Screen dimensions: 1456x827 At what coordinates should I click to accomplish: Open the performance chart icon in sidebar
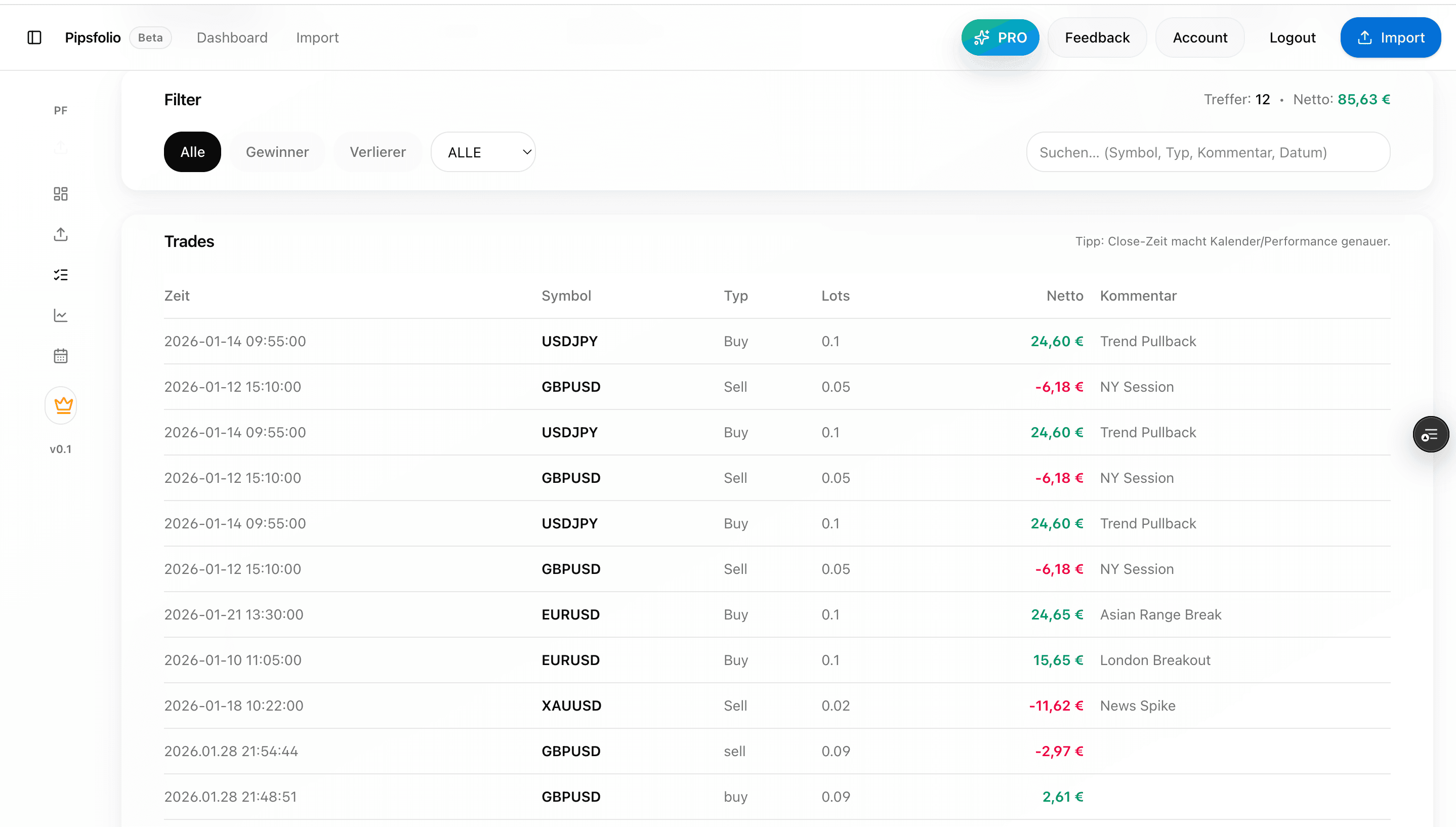click(60, 315)
